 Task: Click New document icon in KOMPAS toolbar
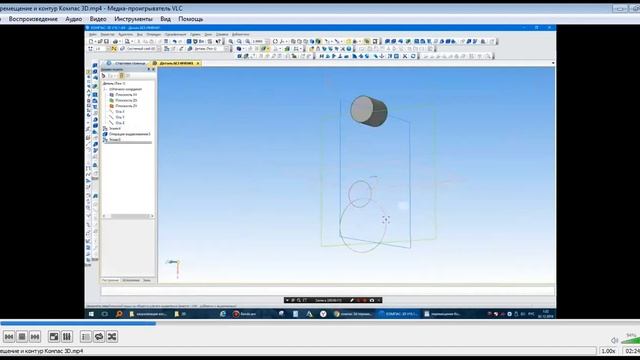[x=91, y=41]
